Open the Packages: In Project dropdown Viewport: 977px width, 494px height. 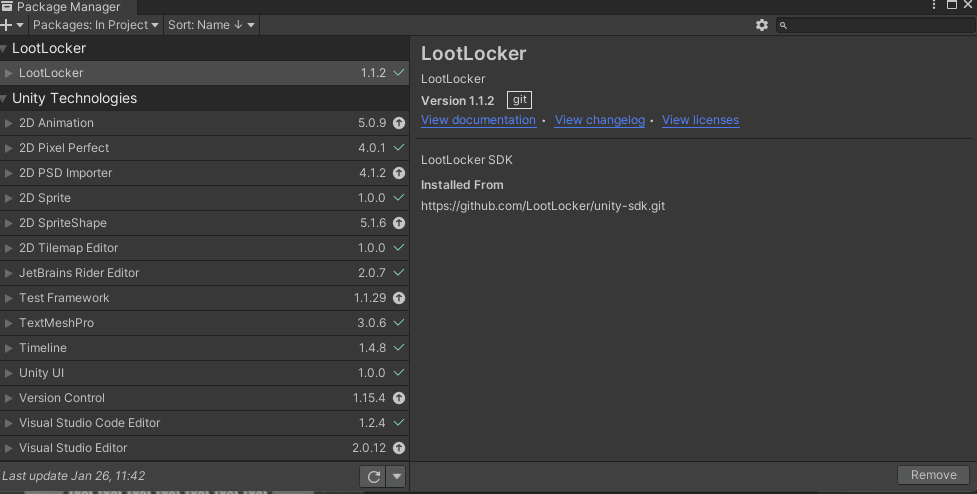point(96,25)
